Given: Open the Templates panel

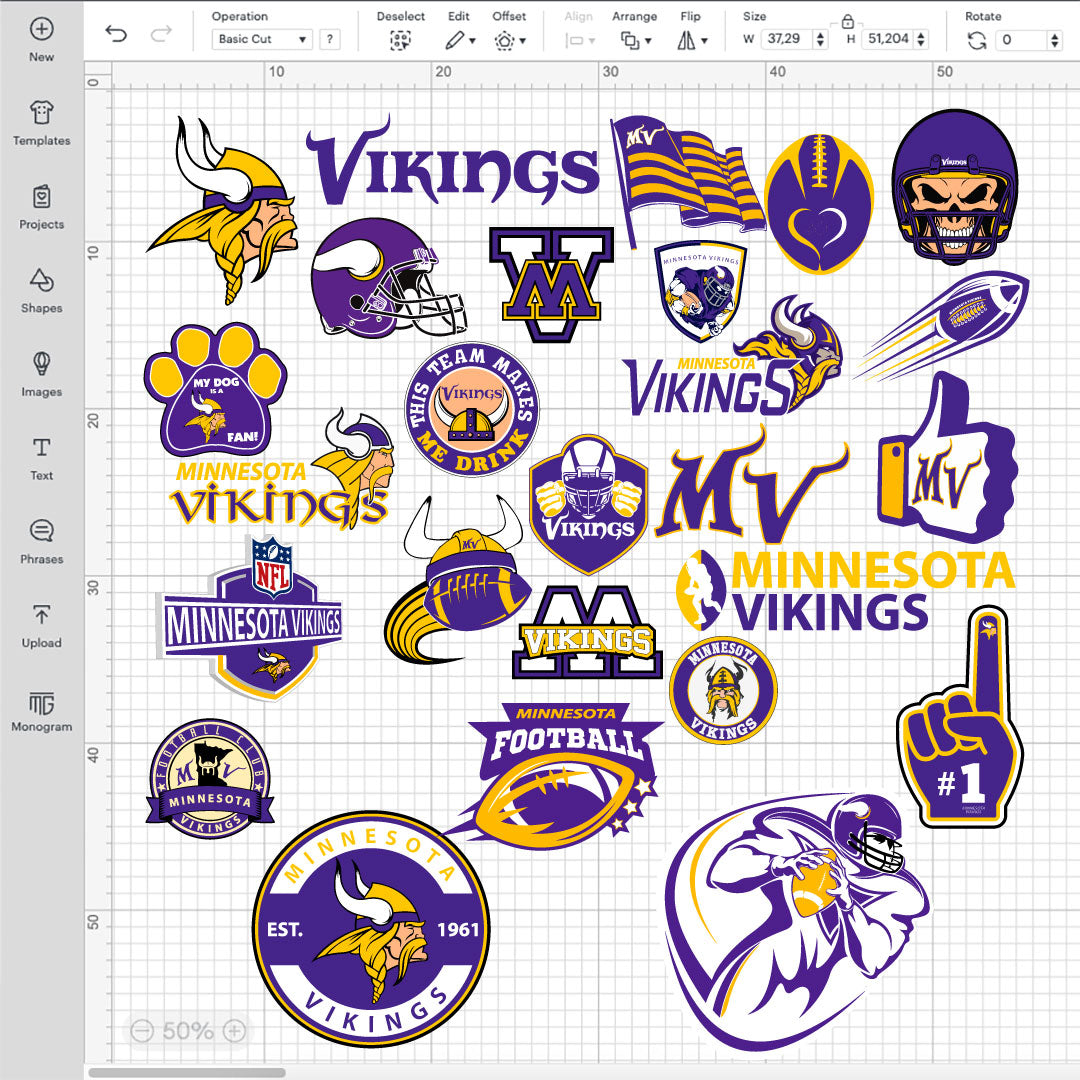Looking at the screenshot, I should pyautogui.click(x=41, y=123).
